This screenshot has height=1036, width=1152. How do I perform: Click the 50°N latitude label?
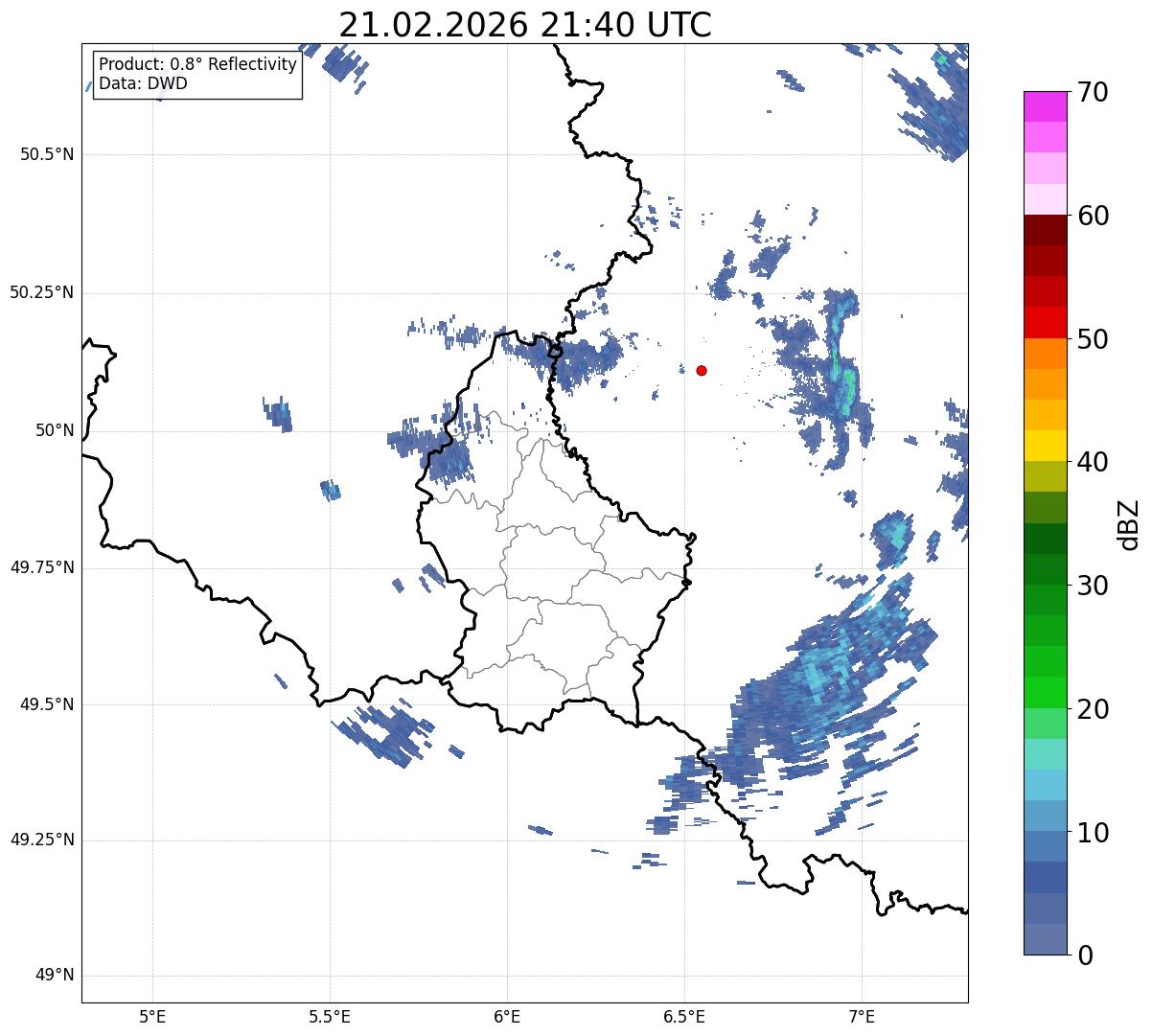55,430
